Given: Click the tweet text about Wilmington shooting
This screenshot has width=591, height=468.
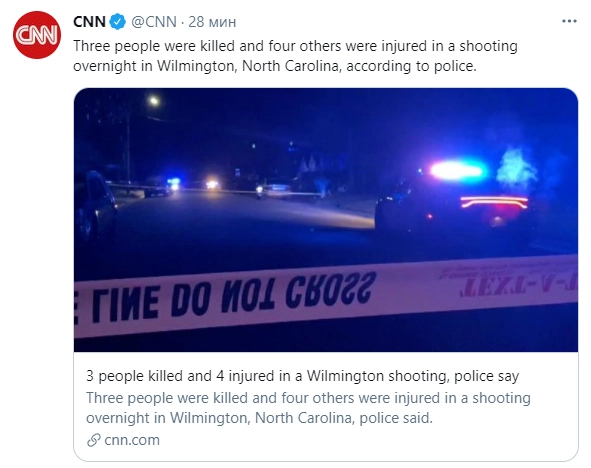Looking at the screenshot, I should (x=295, y=56).
